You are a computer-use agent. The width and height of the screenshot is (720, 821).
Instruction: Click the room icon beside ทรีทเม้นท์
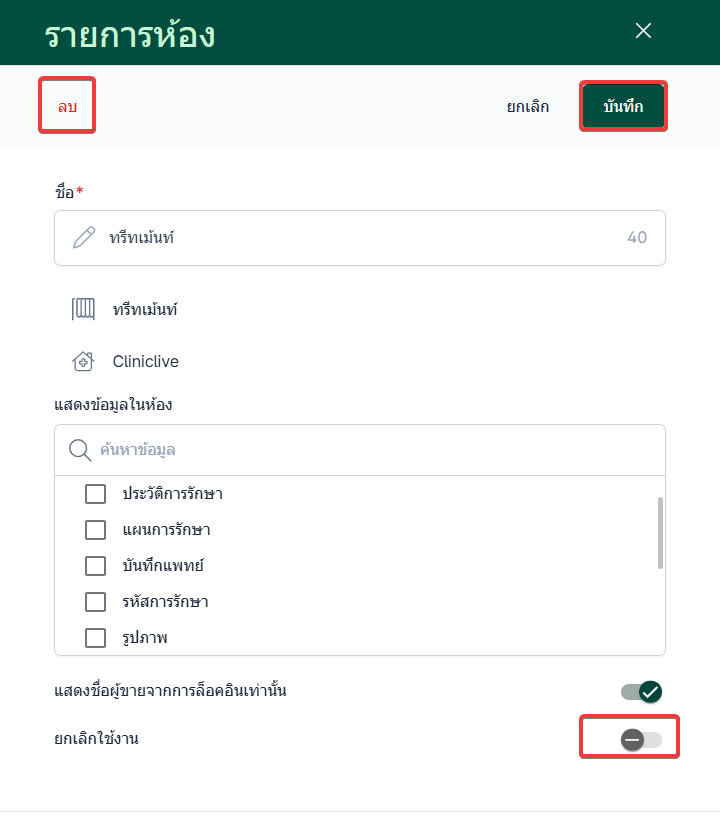coord(83,310)
